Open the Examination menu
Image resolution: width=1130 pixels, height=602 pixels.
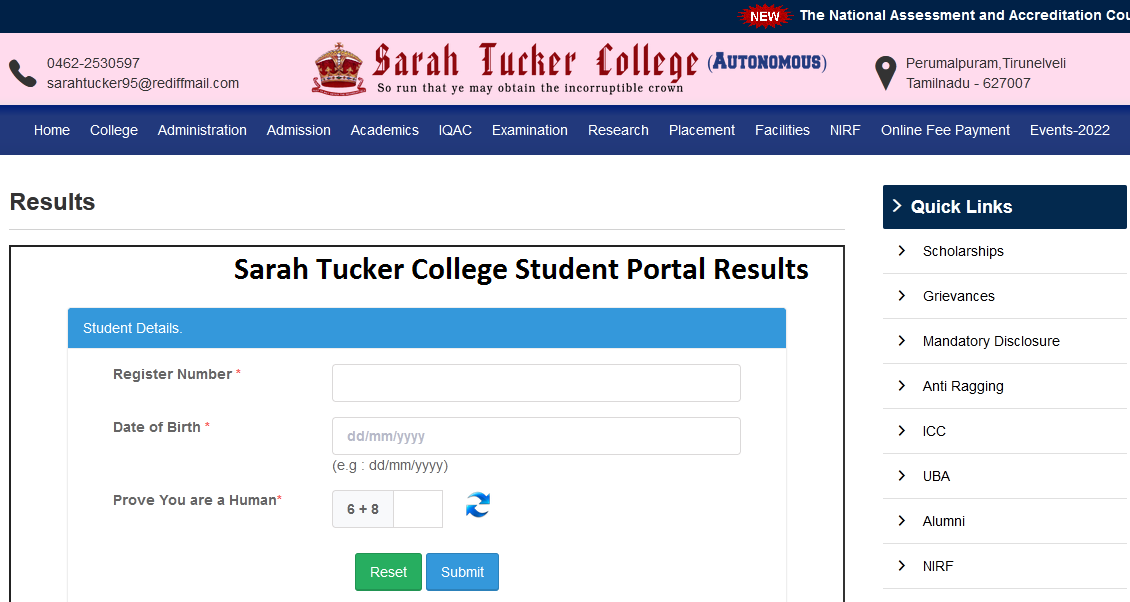pos(529,129)
